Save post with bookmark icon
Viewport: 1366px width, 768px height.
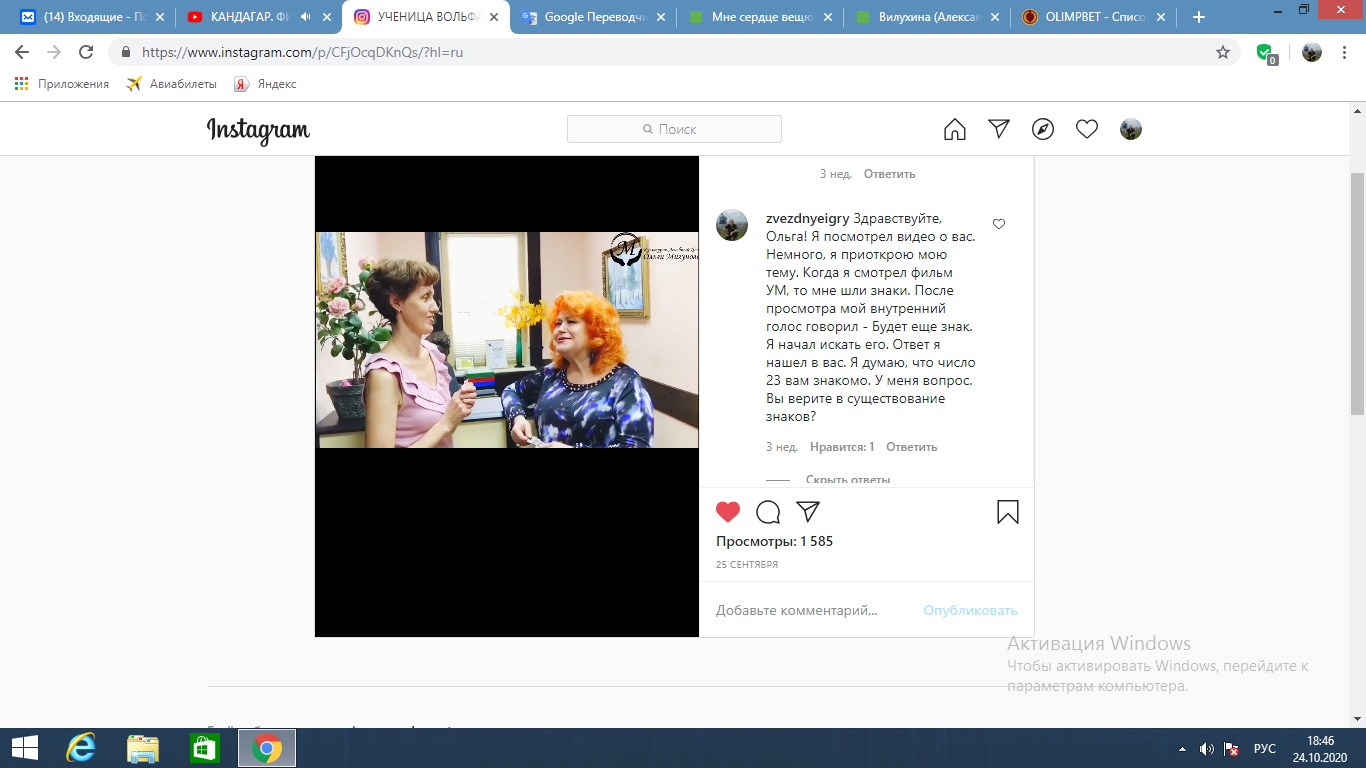click(x=1008, y=512)
